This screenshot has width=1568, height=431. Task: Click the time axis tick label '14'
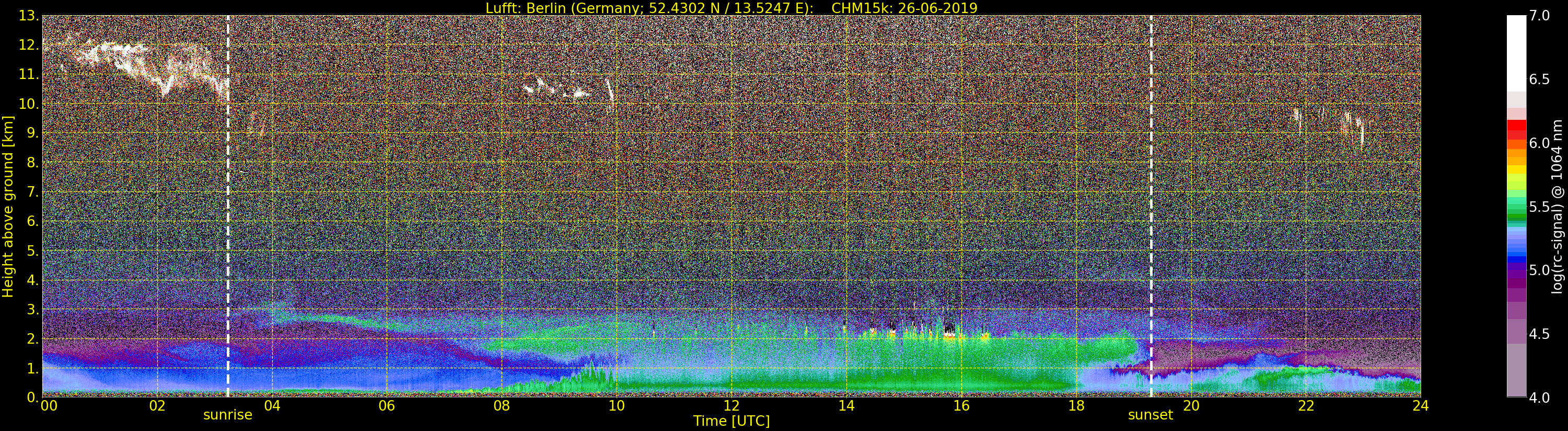pyautogui.click(x=846, y=405)
